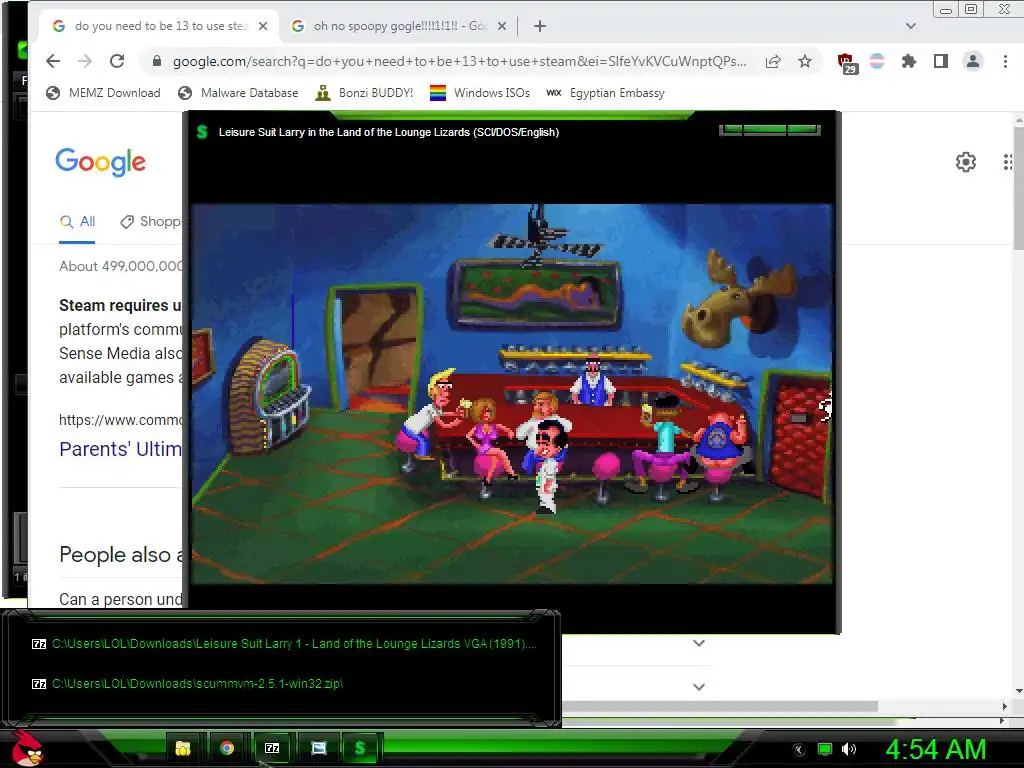Open Chrome profile avatar
Screen dimensions: 1024x768
point(972,61)
